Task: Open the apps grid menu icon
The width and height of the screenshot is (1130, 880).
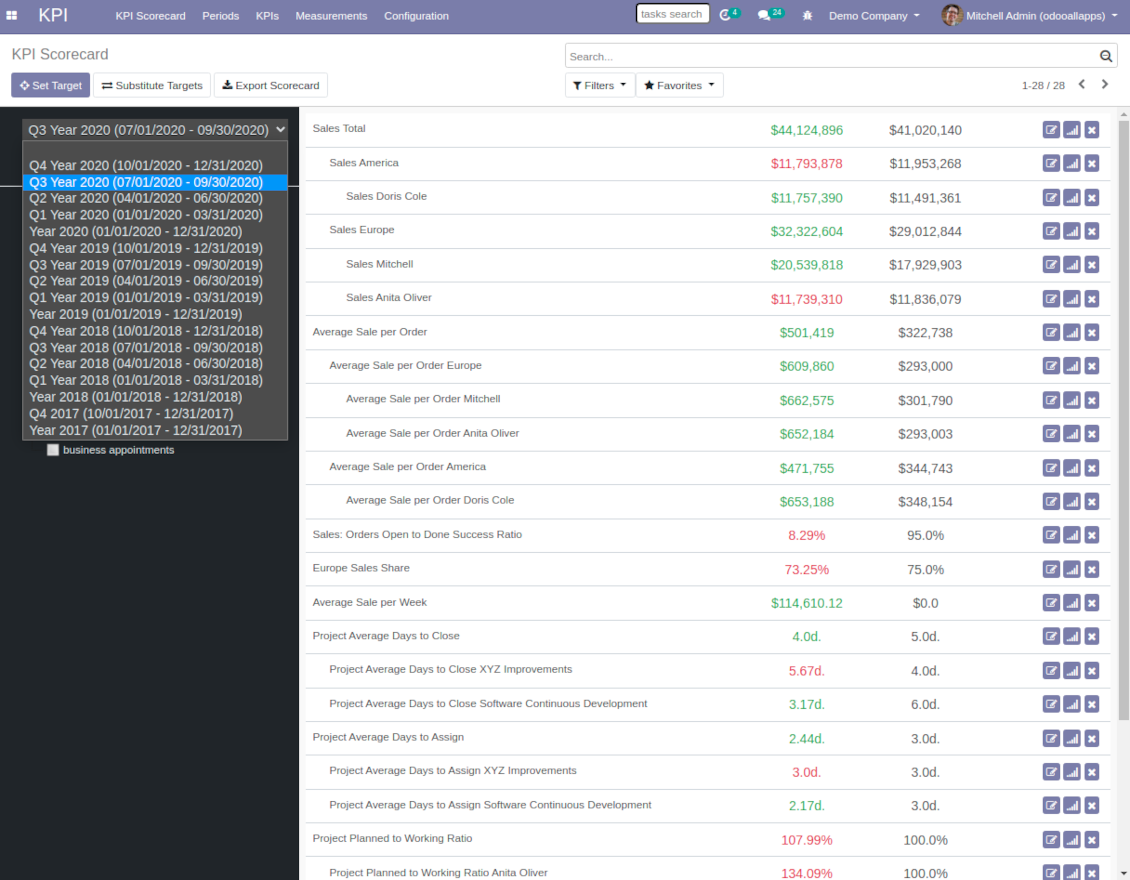Action: [x=12, y=15]
